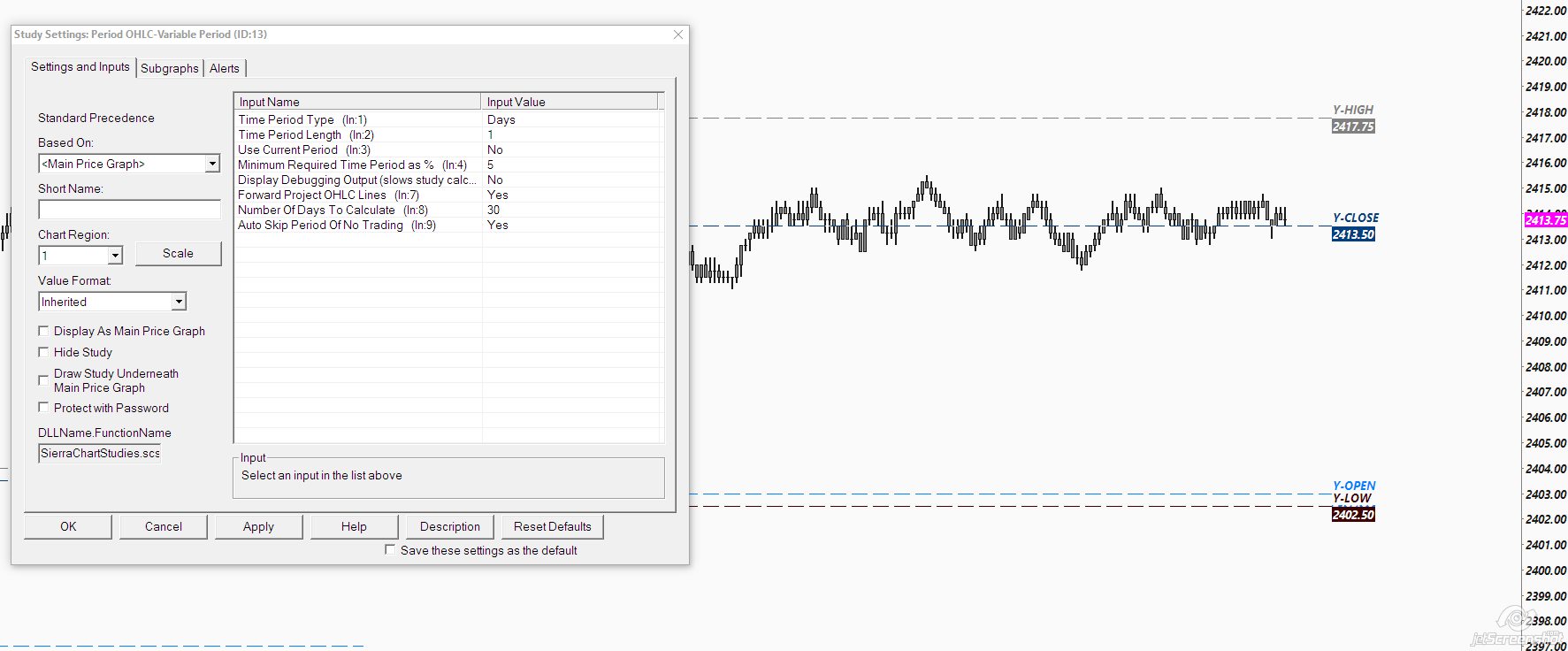Viewport: 1568px width, 651px height.
Task: Click the Y-CLOSE 2413.50 price label
Action: tap(1353, 234)
